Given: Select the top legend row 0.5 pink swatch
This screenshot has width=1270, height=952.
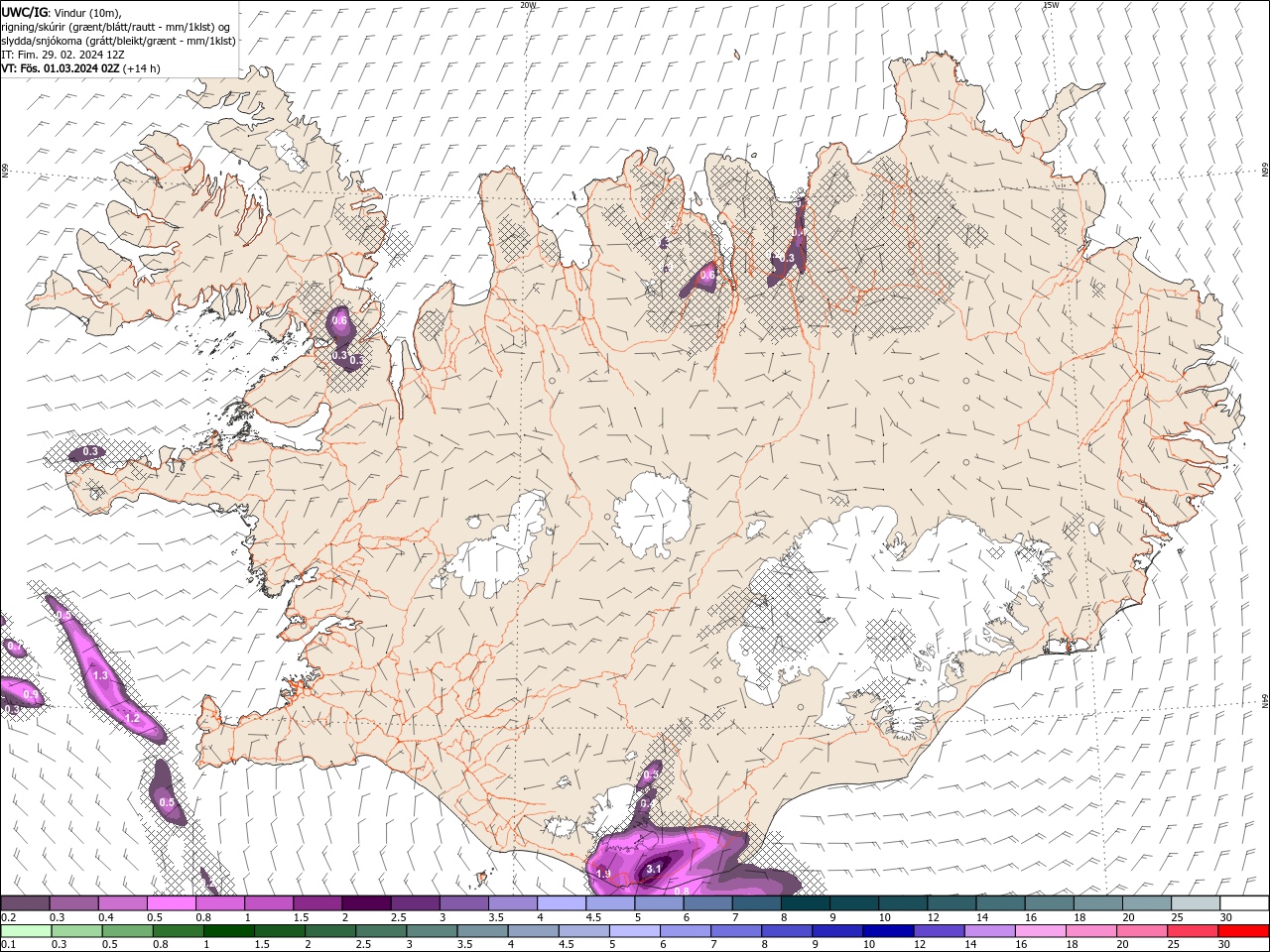Looking at the screenshot, I should (171, 903).
